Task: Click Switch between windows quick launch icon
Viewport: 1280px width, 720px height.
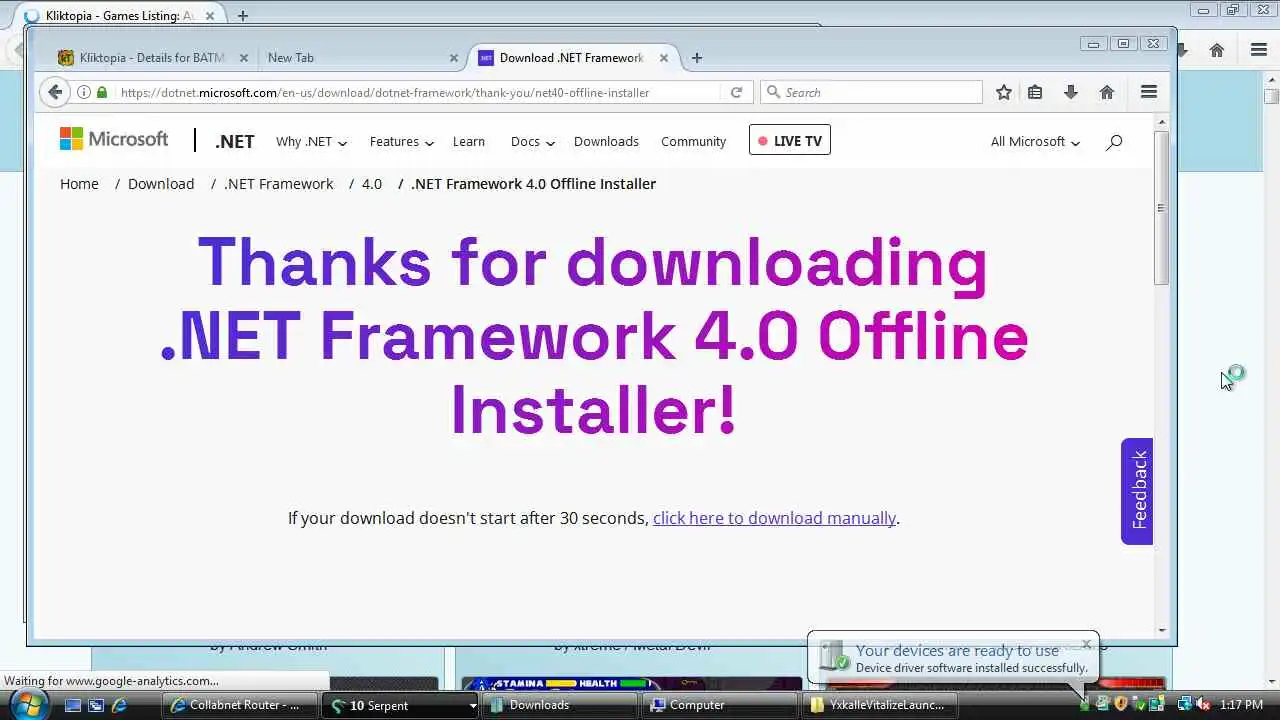Action: pyautogui.click(x=96, y=705)
